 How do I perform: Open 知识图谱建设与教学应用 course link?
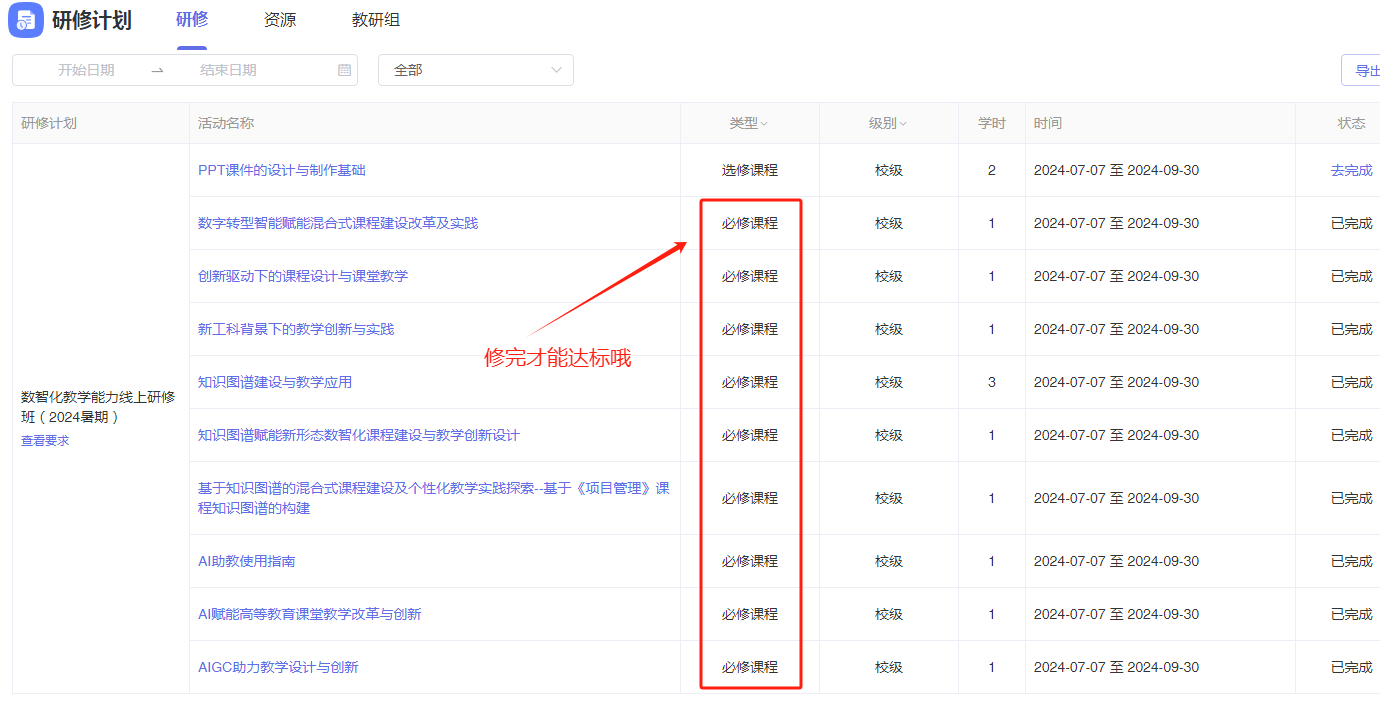[x=275, y=382]
